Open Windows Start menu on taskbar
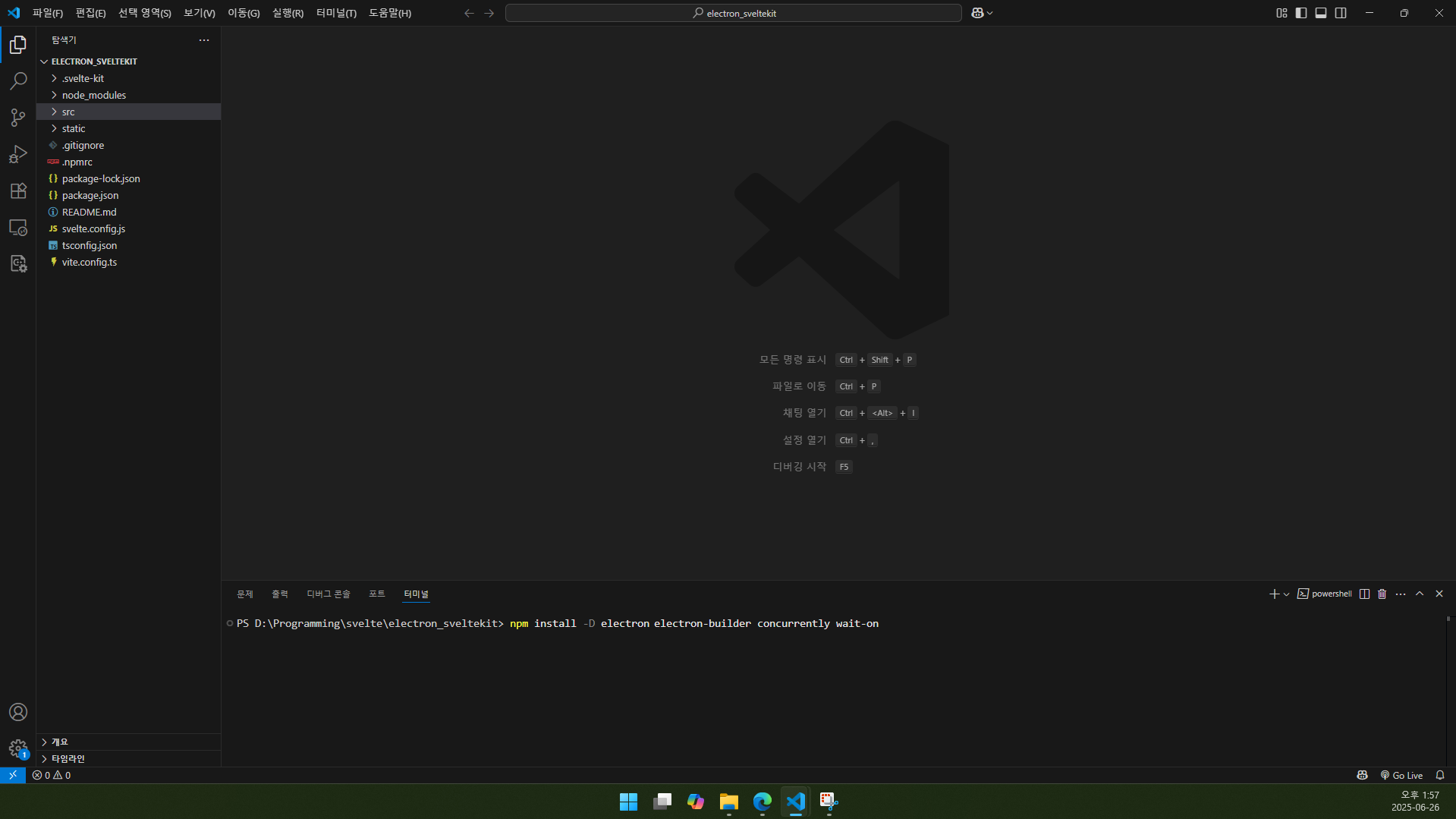The image size is (1456, 819). [x=628, y=802]
